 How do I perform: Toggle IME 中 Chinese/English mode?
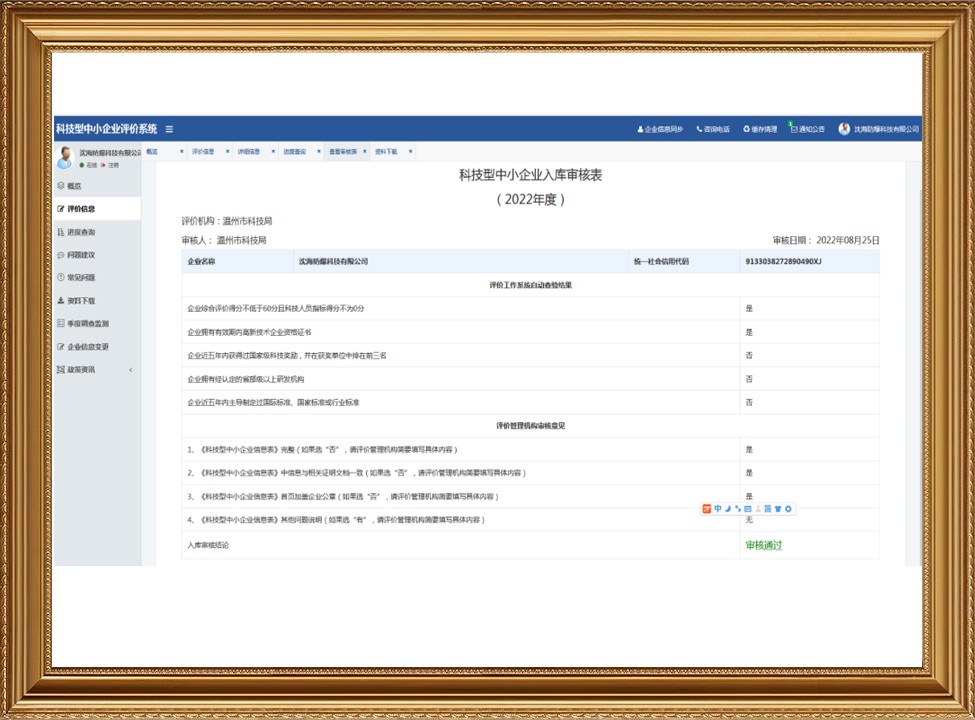(717, 509)
